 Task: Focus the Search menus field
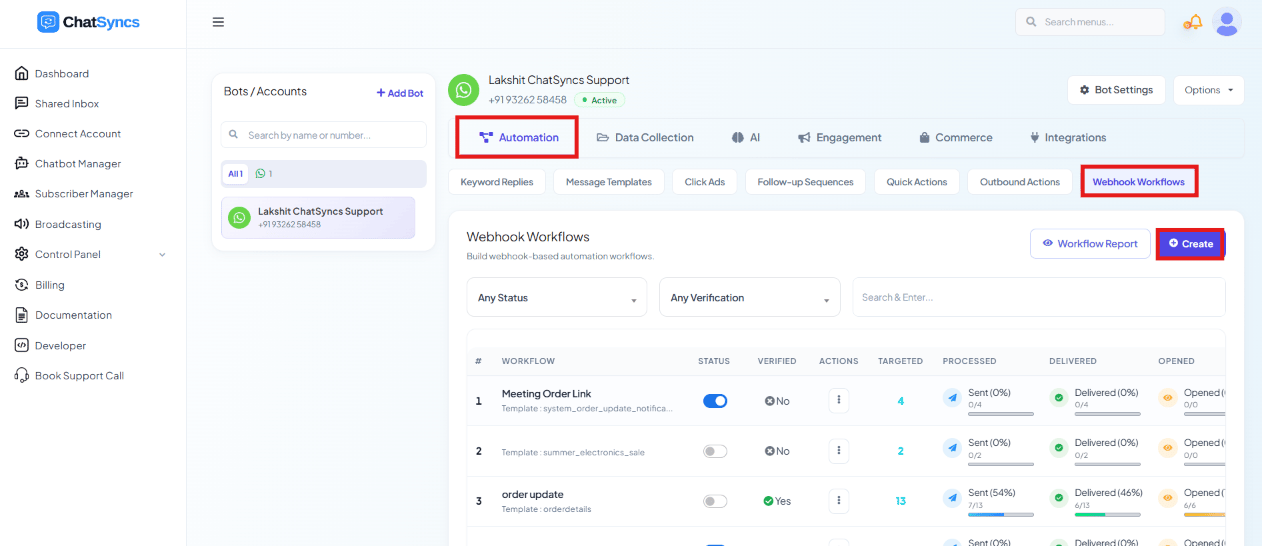click(x=1089, y=22)
